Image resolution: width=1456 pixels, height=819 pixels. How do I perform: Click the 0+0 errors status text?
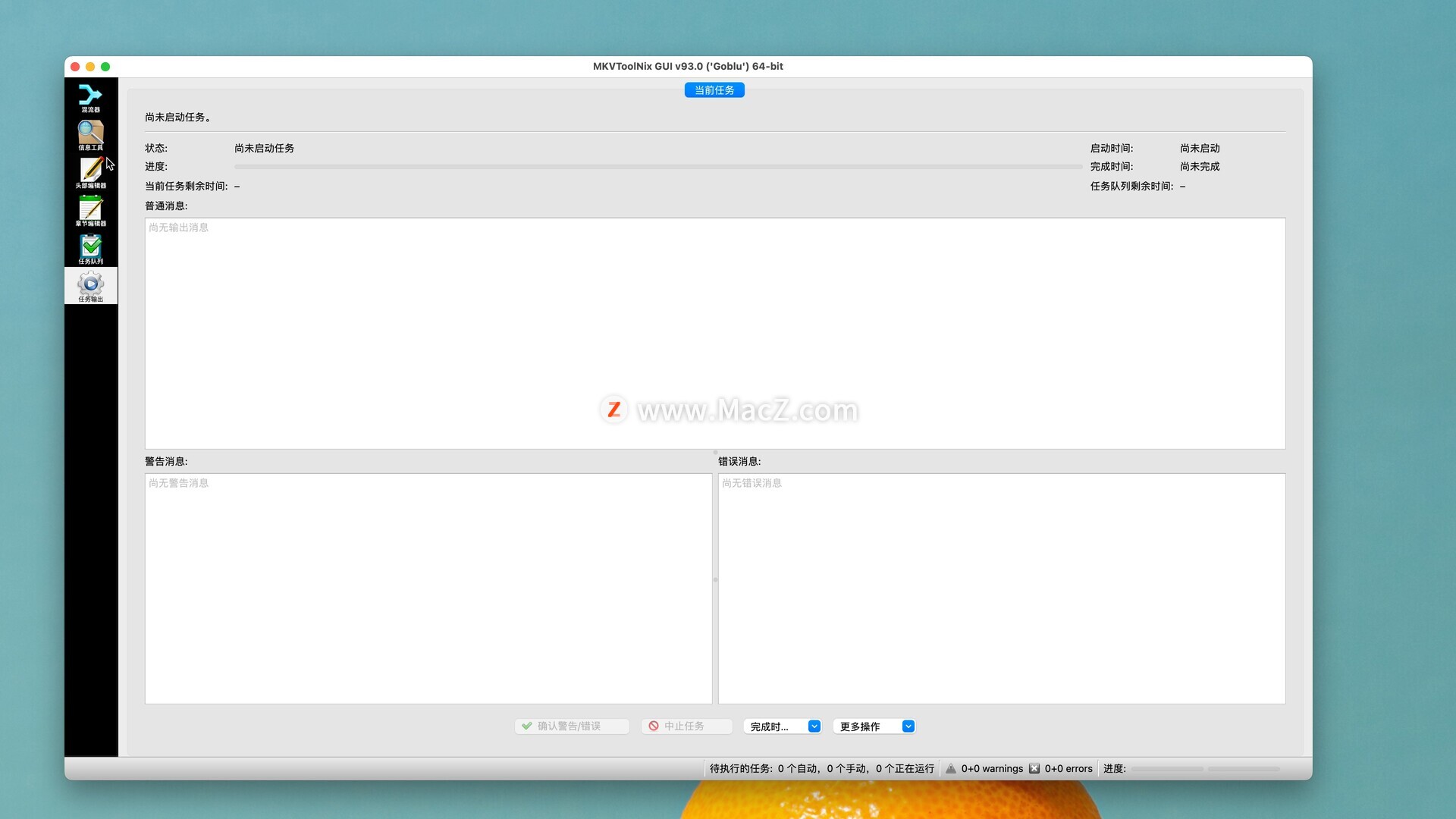(x=1068, y=768)
